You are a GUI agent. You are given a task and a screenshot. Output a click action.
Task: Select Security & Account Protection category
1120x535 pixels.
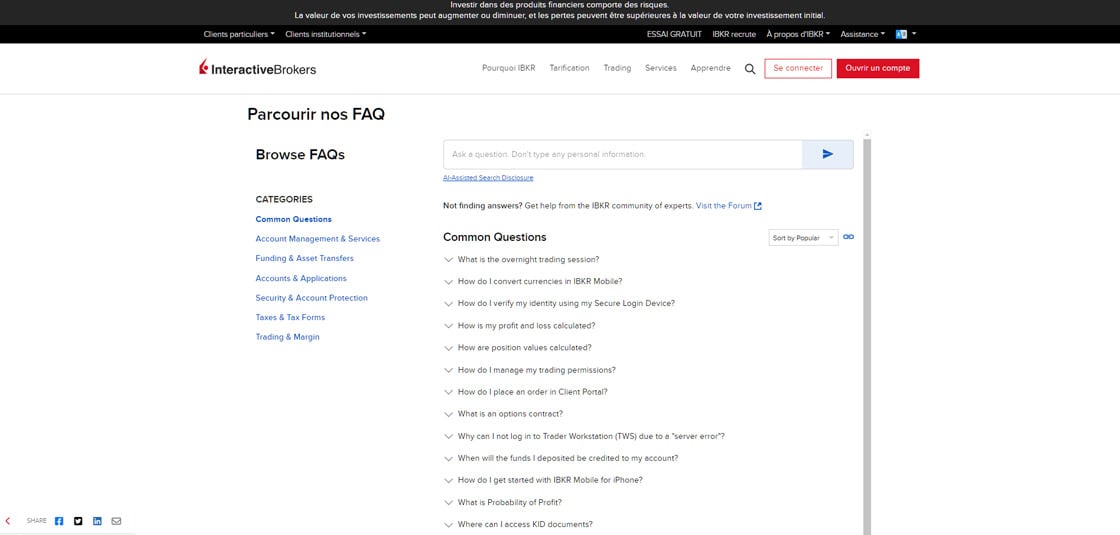point(311,298)
